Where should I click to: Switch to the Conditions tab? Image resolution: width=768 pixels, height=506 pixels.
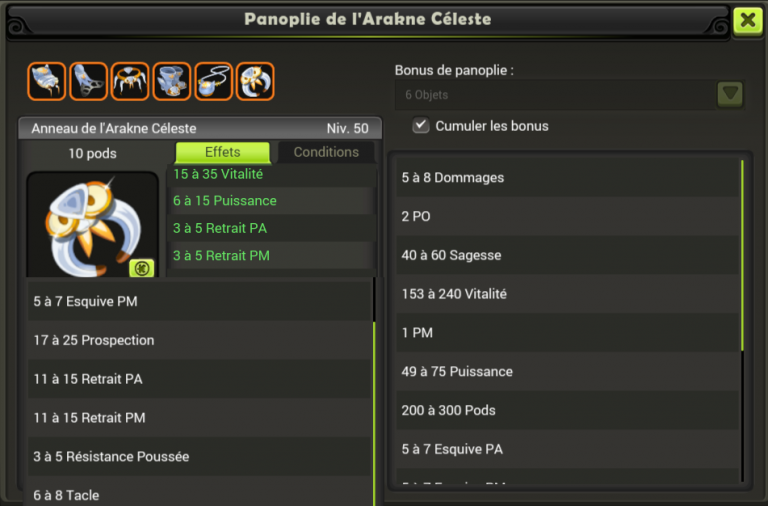(x=326, y=152)
